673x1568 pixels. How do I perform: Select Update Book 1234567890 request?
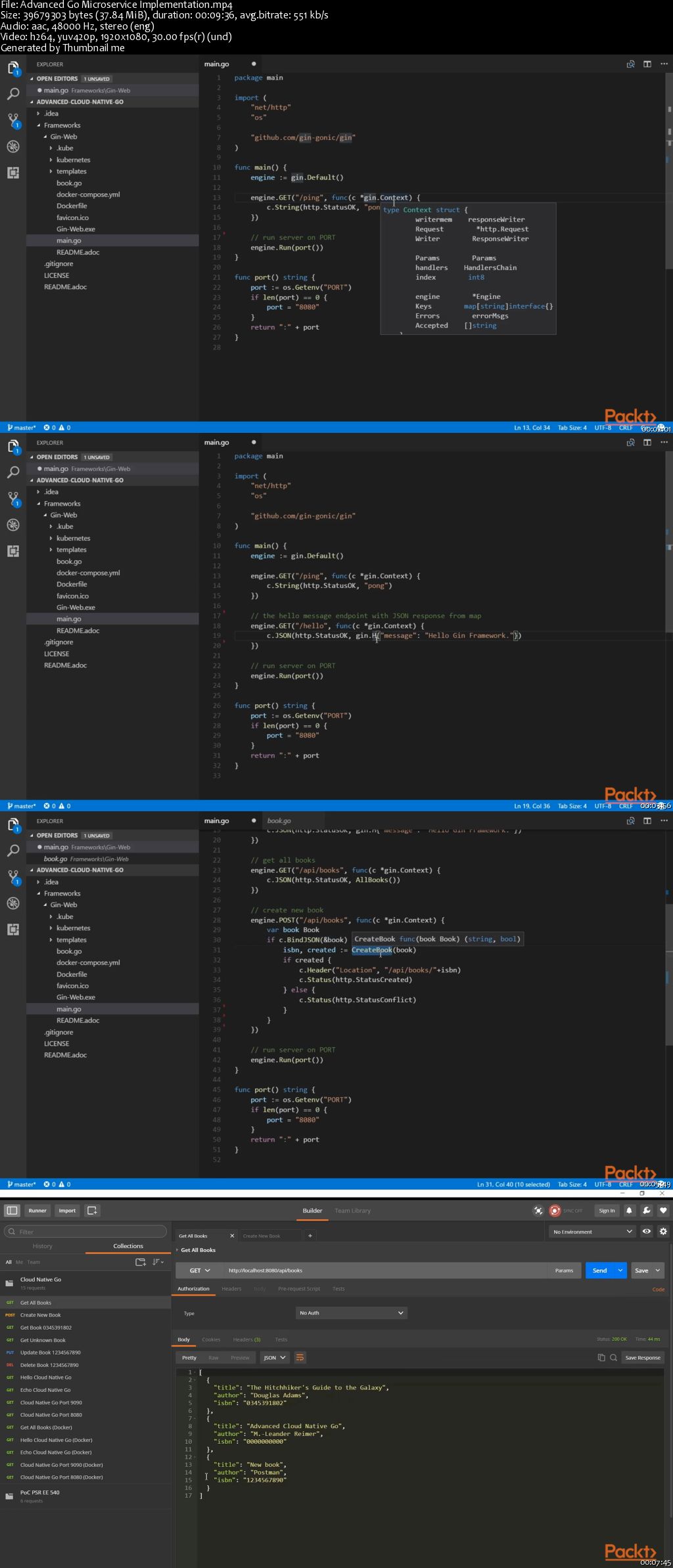[85, 1353]
